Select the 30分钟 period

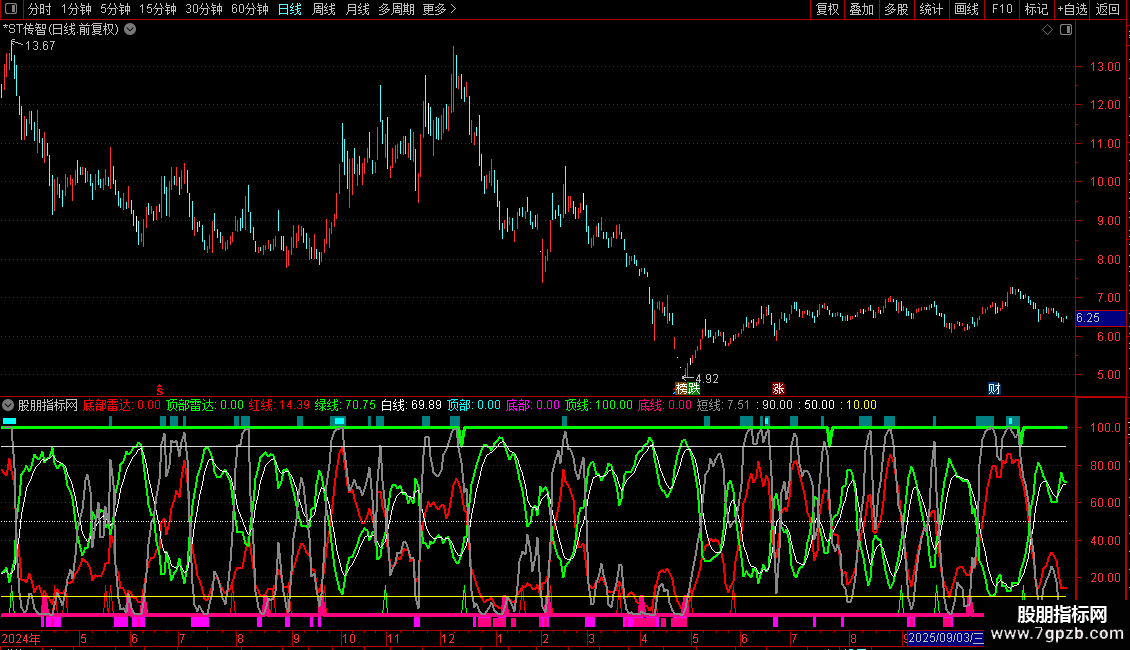pos(204,9)
